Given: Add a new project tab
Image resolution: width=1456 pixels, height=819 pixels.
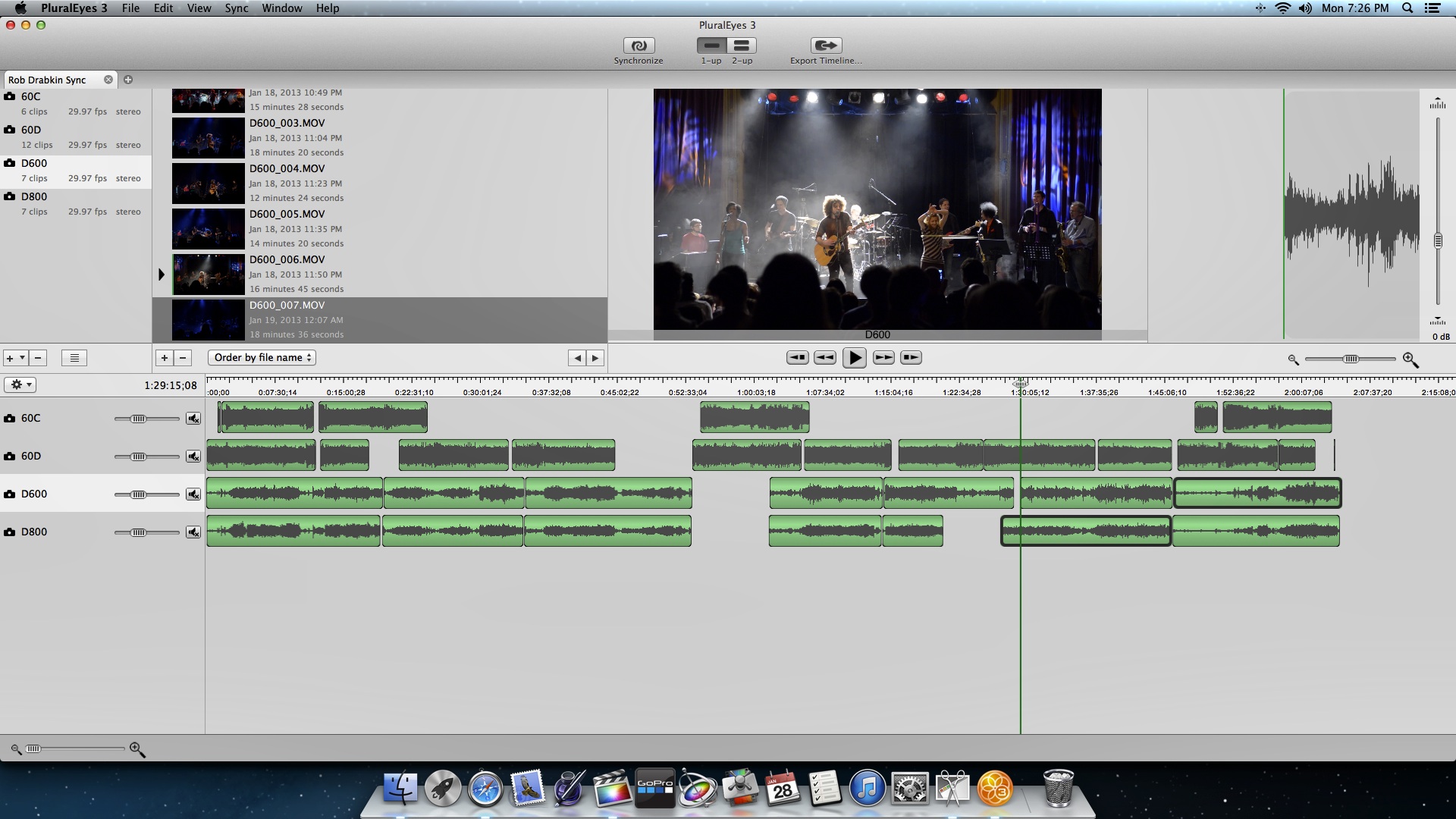Looking at the screenshot, I should click(x=128, y=80).
